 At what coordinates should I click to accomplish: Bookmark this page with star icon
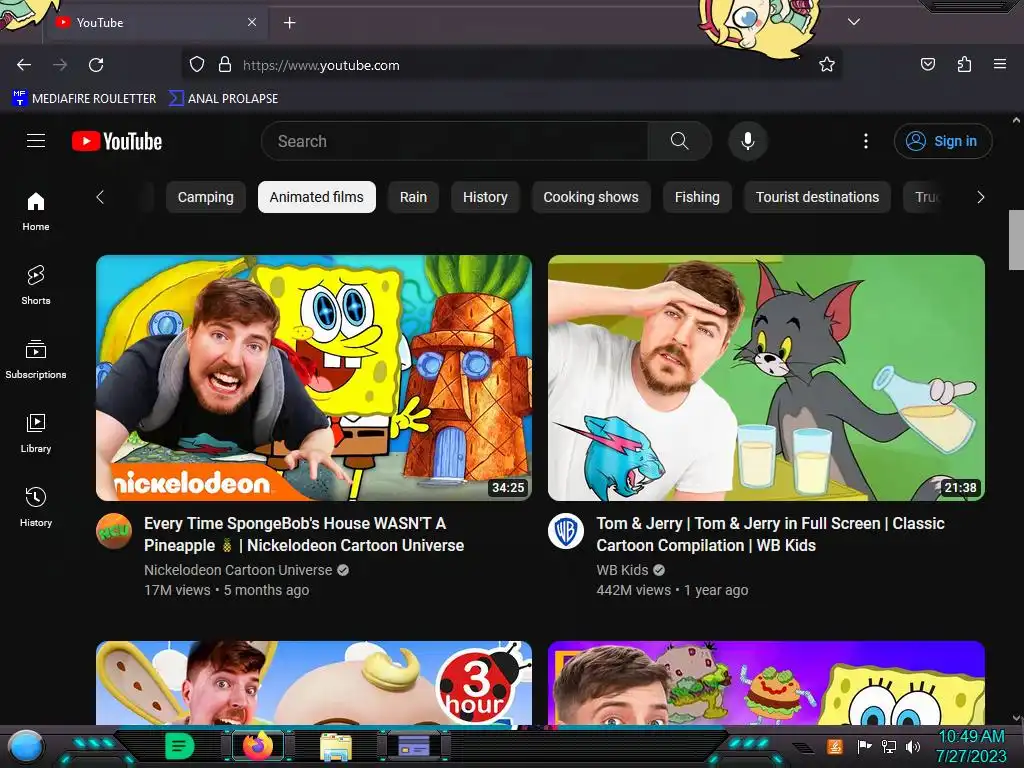[x=827, y=65]
